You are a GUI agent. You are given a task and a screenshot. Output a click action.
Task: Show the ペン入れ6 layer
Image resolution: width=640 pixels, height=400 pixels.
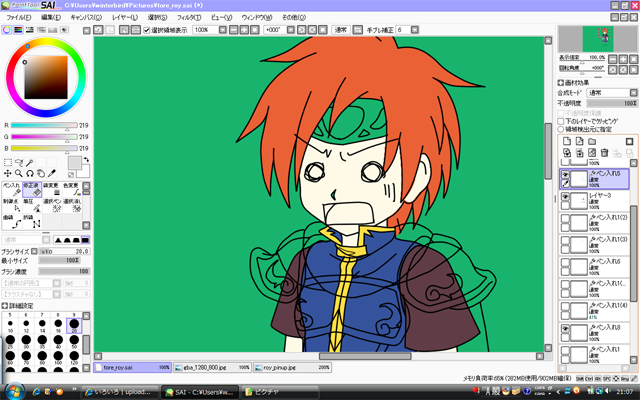[565, 262]
